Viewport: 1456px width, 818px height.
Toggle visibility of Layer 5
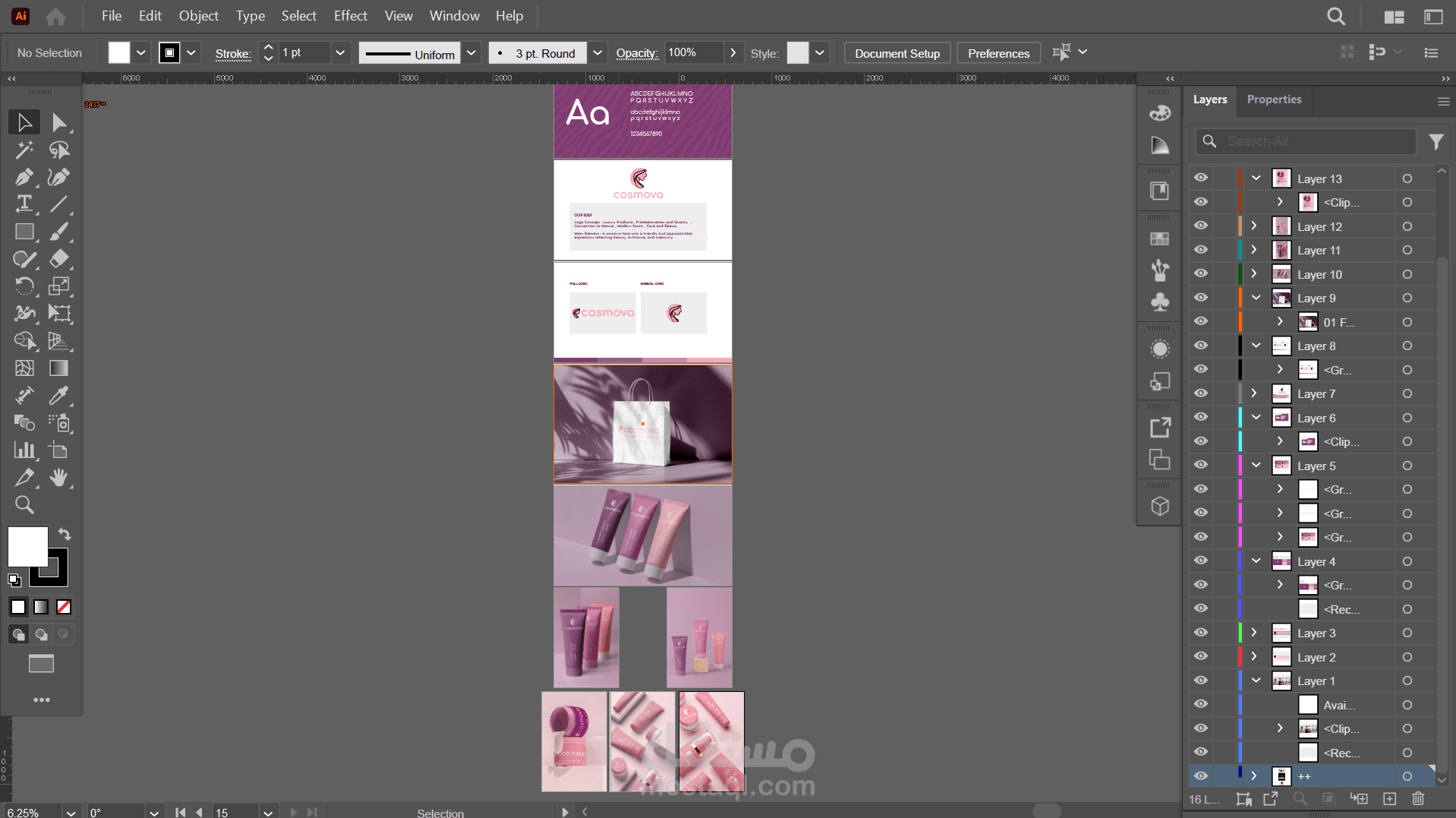(1201, 465)
